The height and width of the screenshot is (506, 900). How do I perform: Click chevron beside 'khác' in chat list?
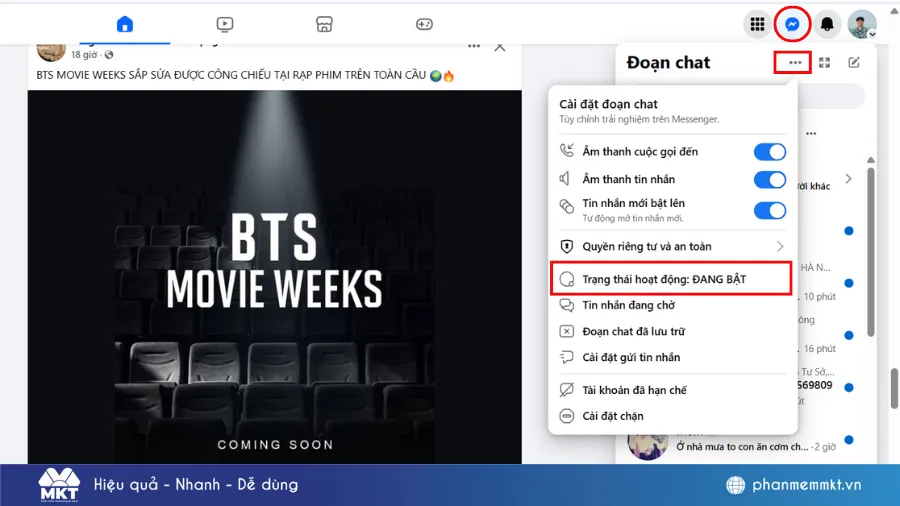848,179
